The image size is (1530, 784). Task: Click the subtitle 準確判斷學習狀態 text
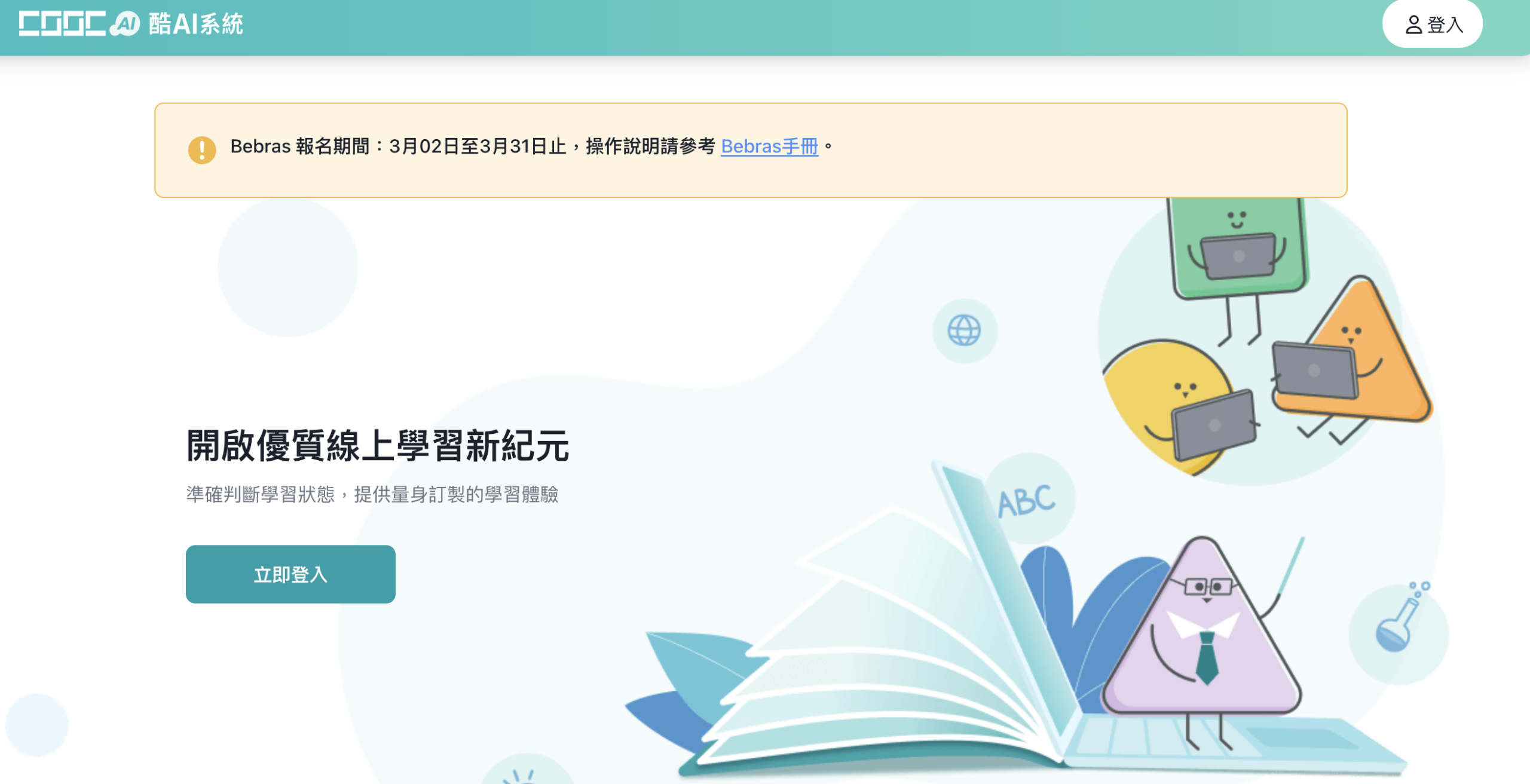(x=261, y=495)
